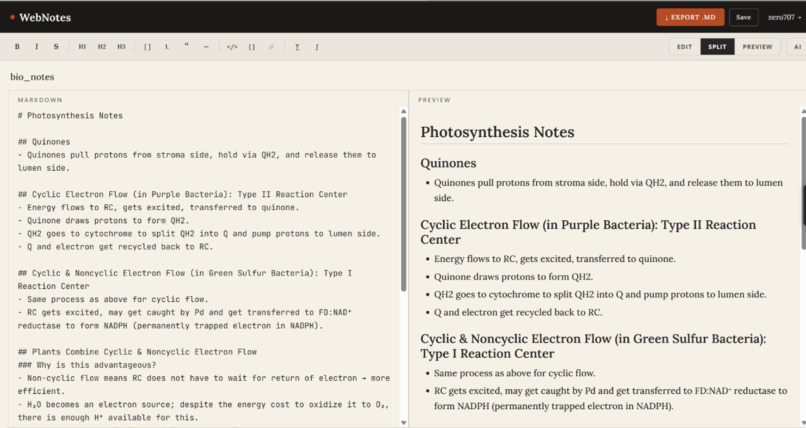
Task: Click 'Energy flows to RC' bullet in preview
Action: (x=555, y=259)
